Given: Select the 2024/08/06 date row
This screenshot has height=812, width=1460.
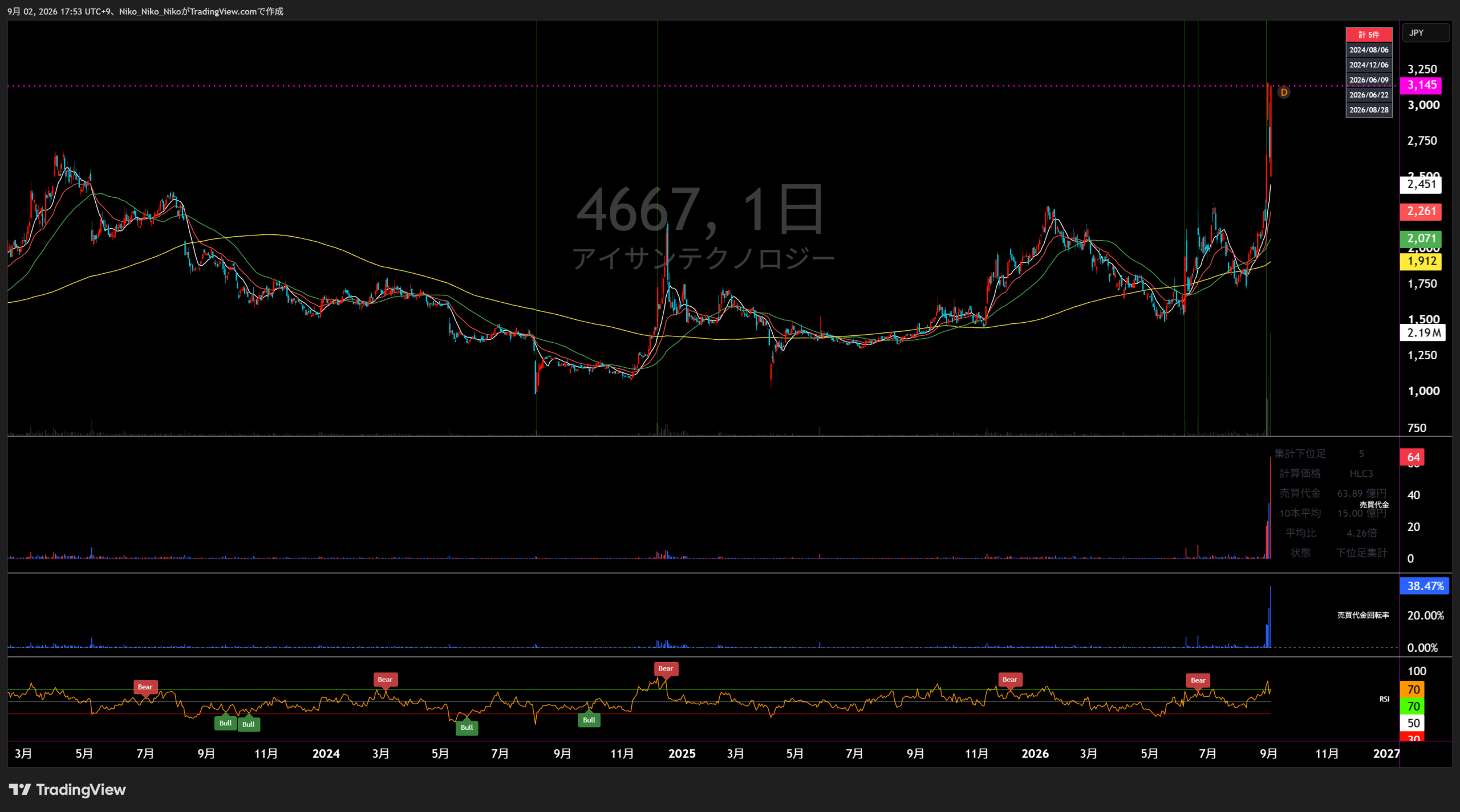Looking at the screenshot, I should pyautogui.click(x=1369, y=50).
